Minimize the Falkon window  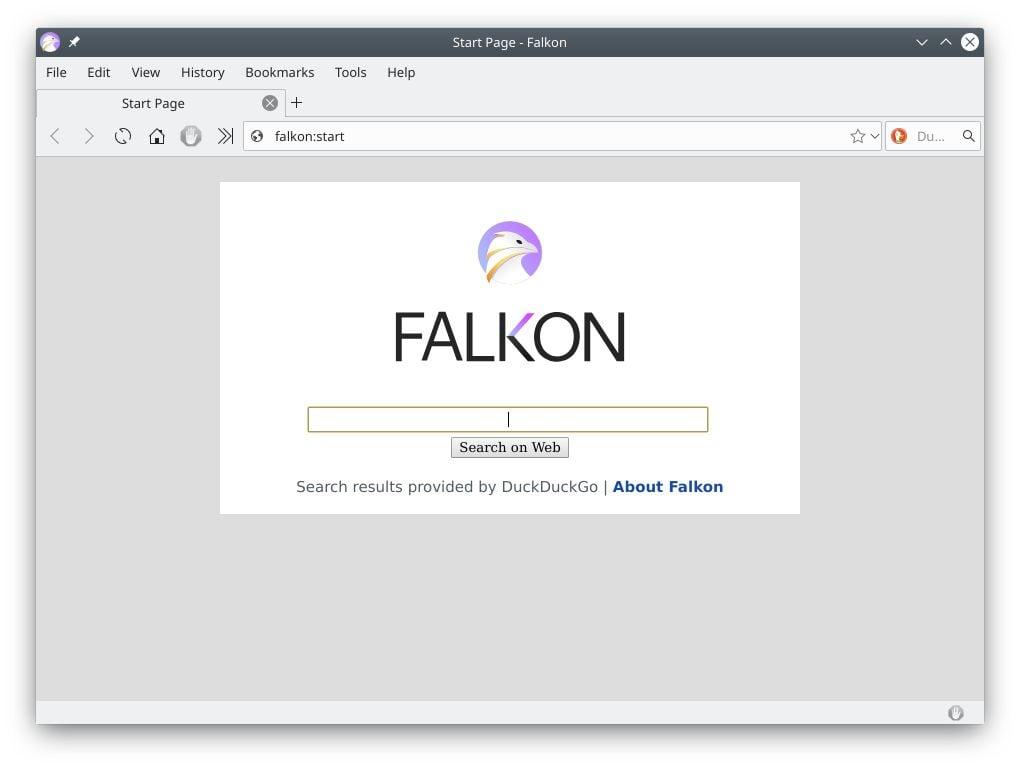point(922,42)
